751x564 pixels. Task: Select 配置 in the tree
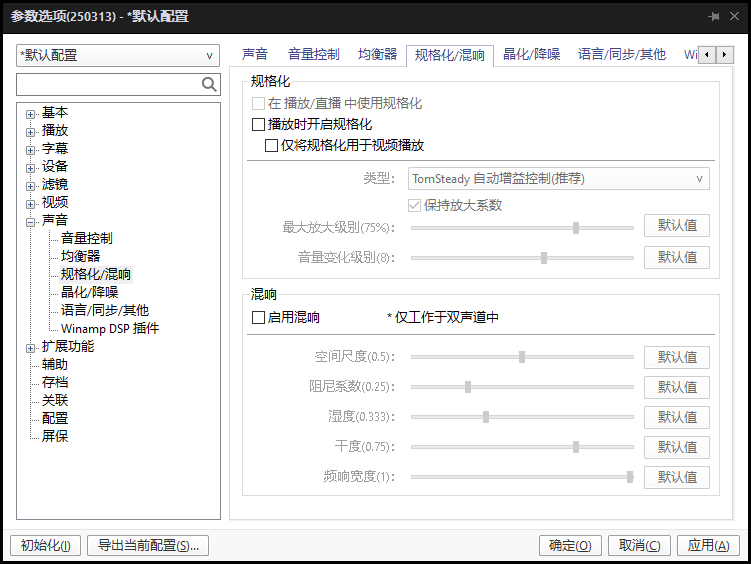[55, 418]
